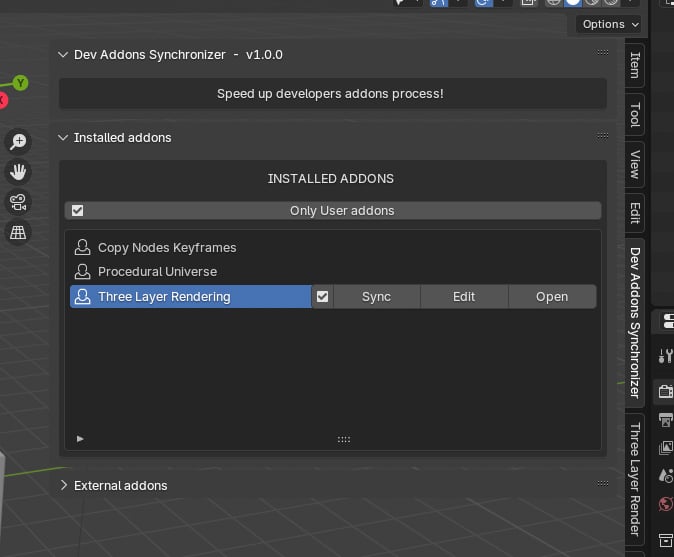Switch perspective/orthographic grid icon
This screenshot has height=557, width=674.
18,233
